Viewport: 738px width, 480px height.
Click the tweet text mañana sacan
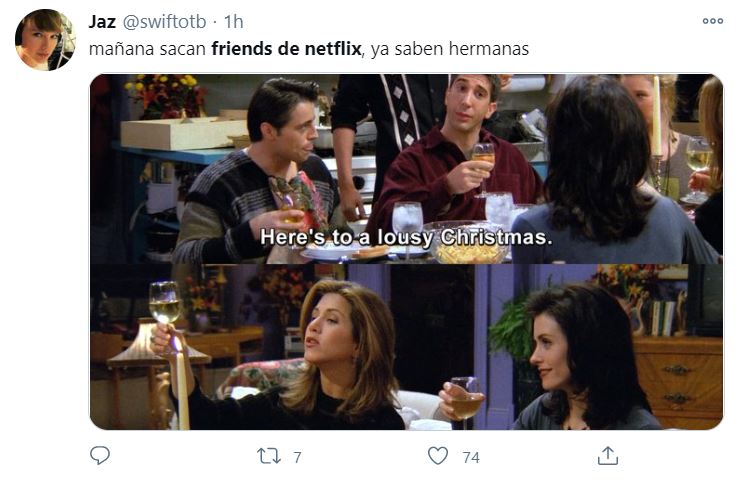coord(147,49)
